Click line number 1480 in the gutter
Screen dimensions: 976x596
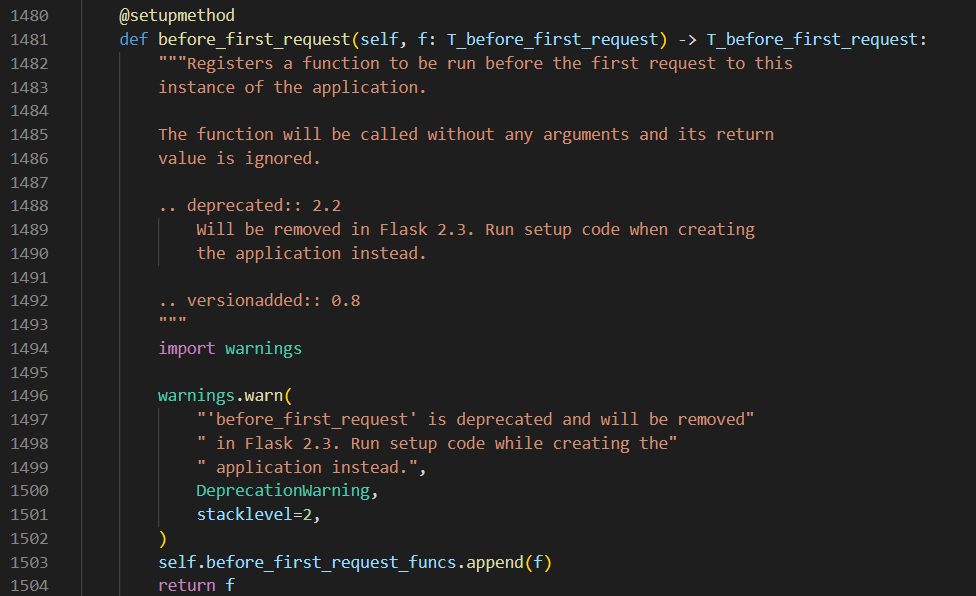click(x=29, y=16)
